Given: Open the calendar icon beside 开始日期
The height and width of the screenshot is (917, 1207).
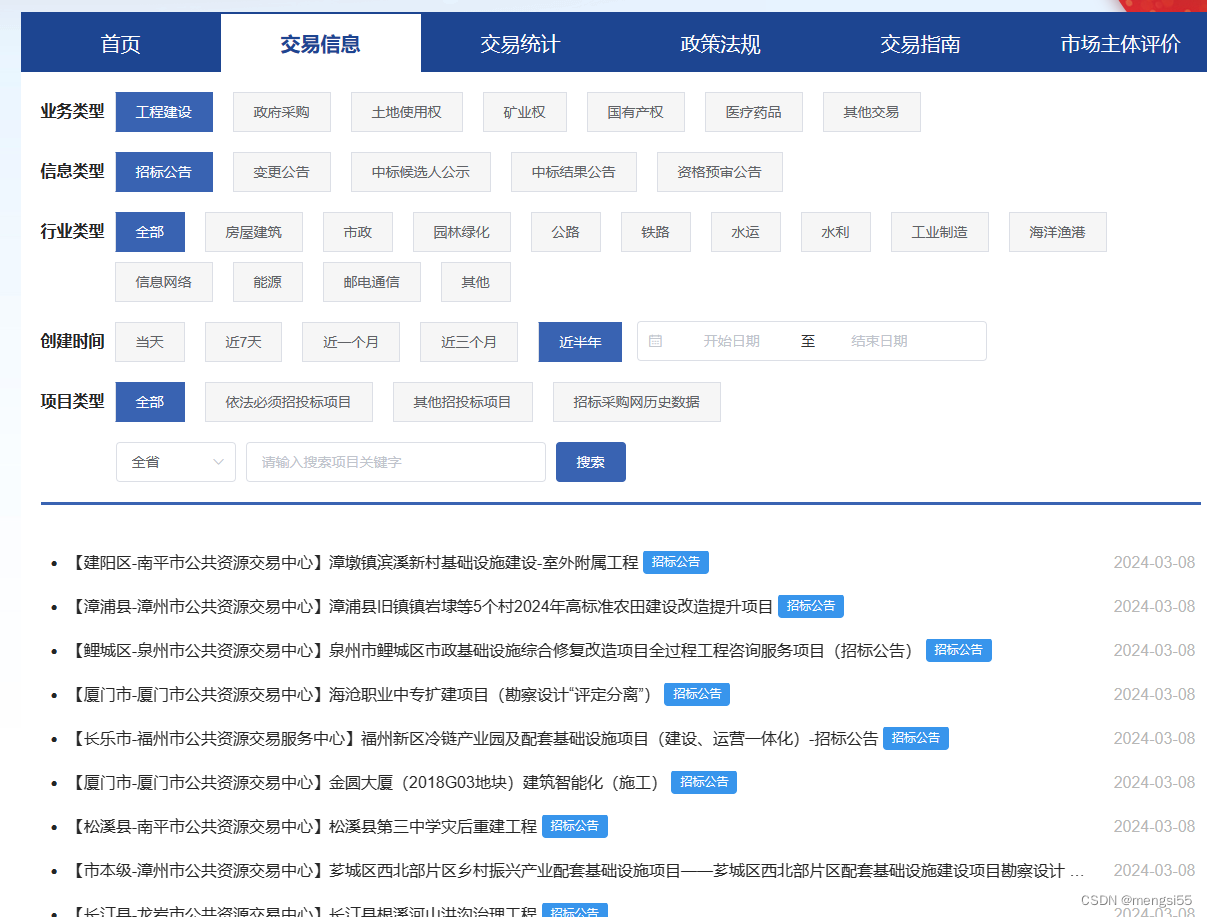Looking at the screenshot, I should pos(655,341).
